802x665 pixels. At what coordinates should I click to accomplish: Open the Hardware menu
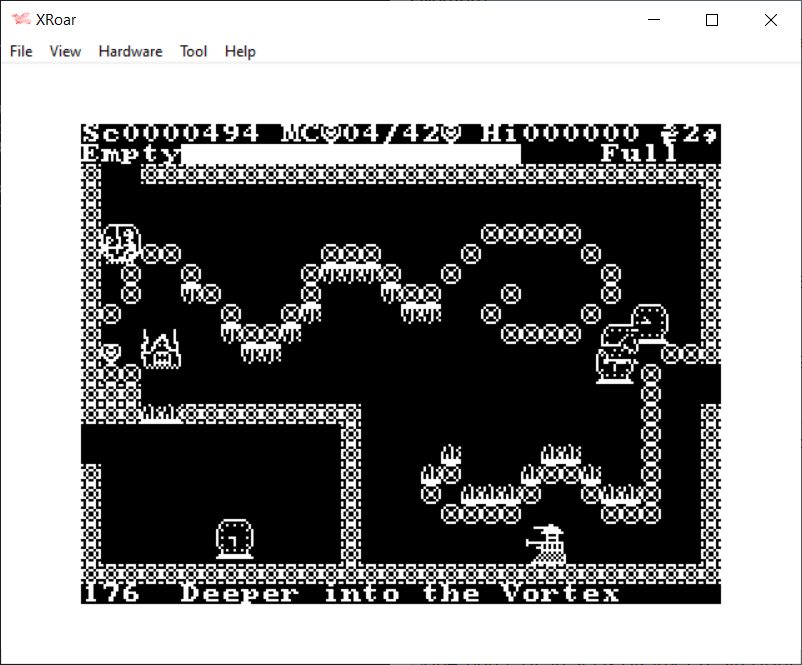pyautogui.click(x=130, y=51)
